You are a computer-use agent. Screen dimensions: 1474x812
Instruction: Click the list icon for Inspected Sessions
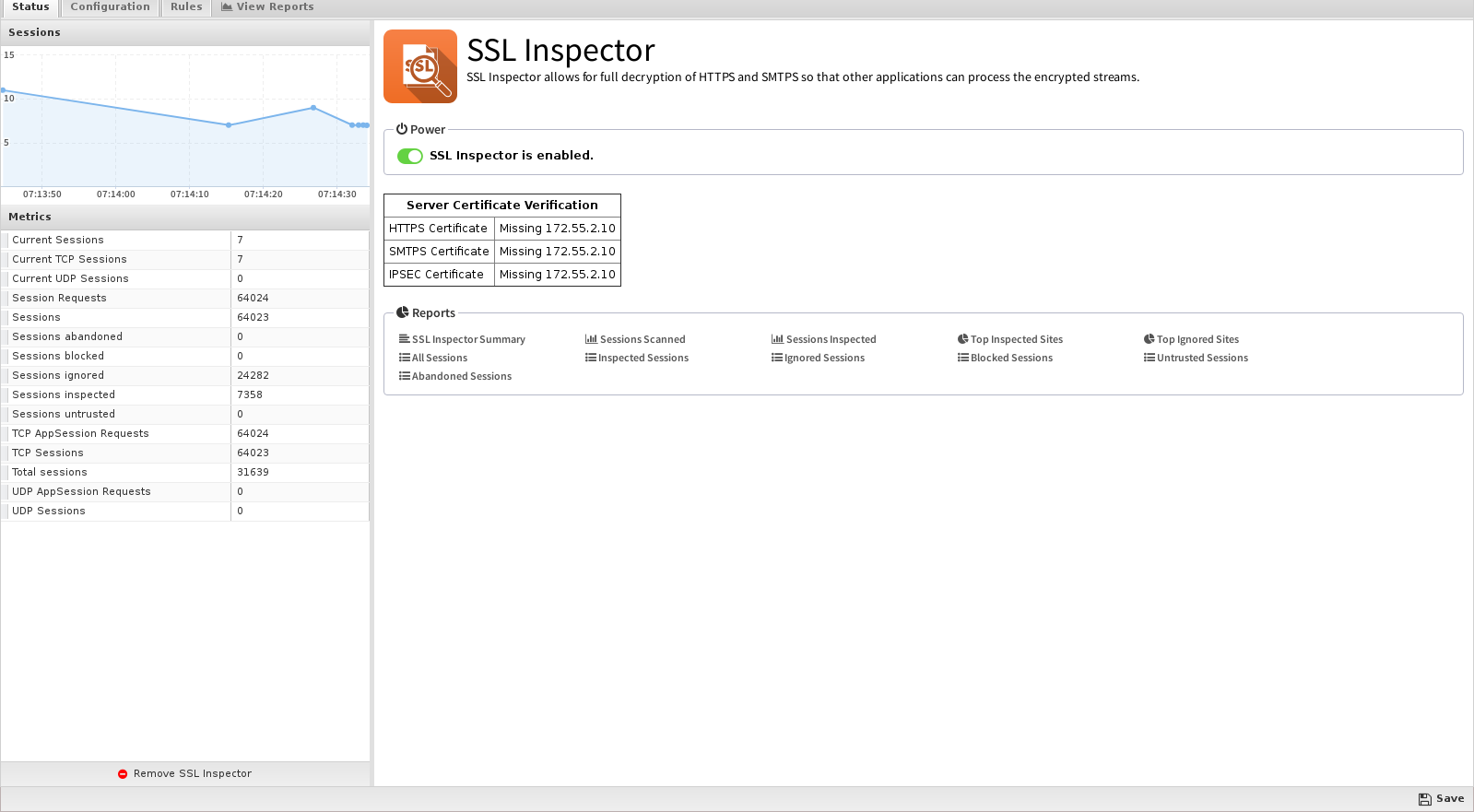[590, 358]
